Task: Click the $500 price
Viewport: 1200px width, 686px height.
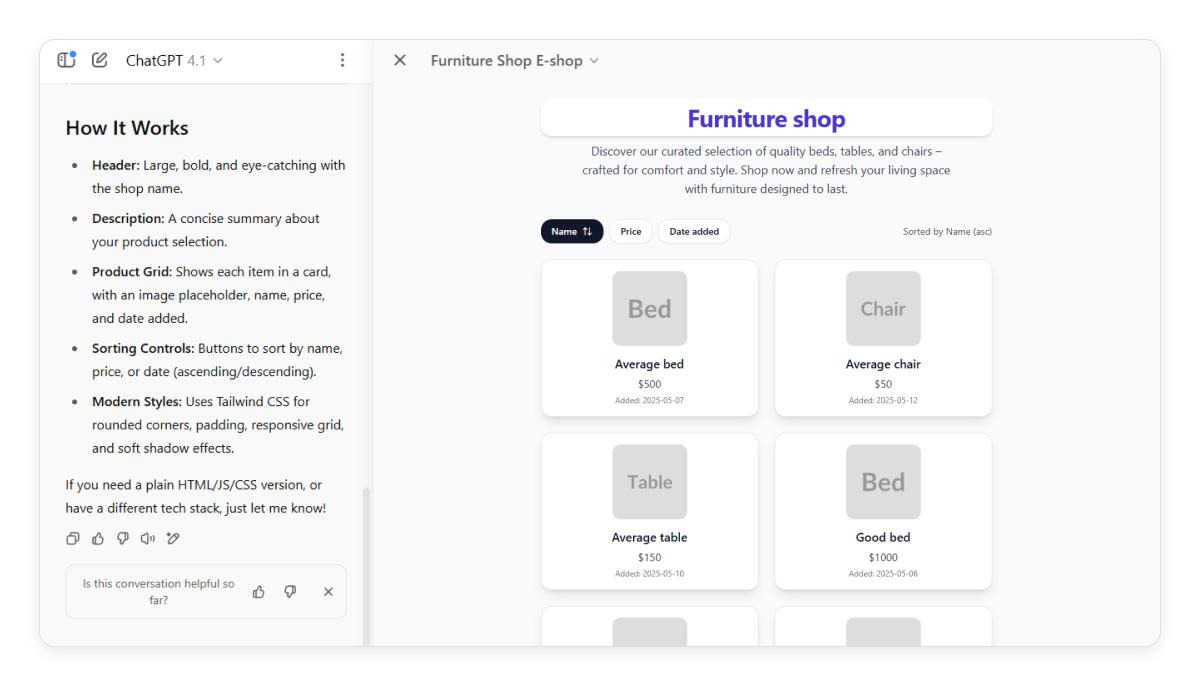Action: pyautogui.click(x=650, y=384)
